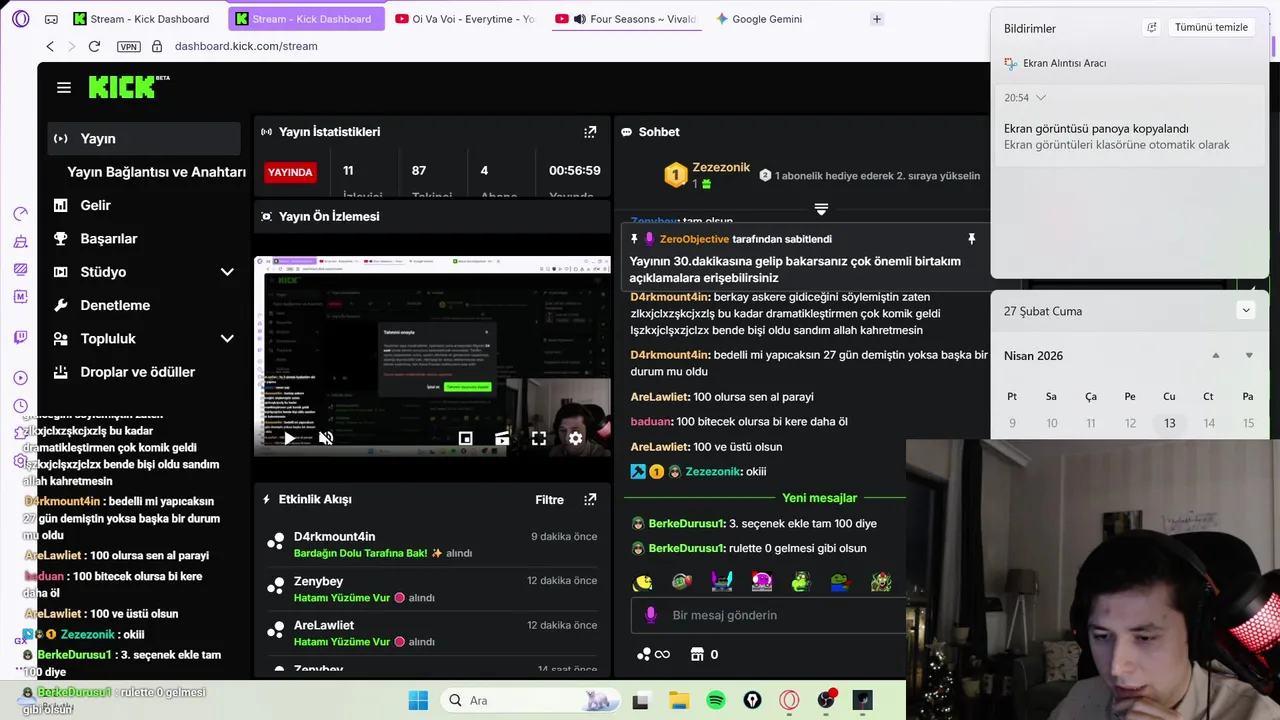Screen dimensions: 1280x720
Task: Open the shop icon below chat
Action: [697, 654]
